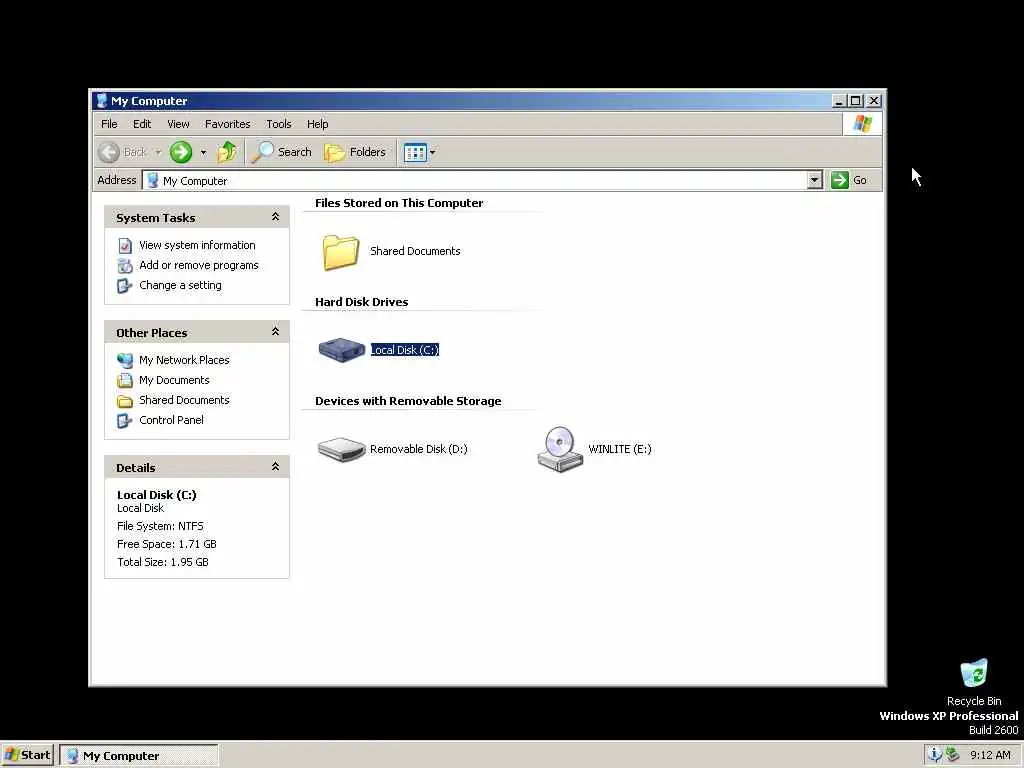Open Back history dropdown arrow

(x=158, y=153)
